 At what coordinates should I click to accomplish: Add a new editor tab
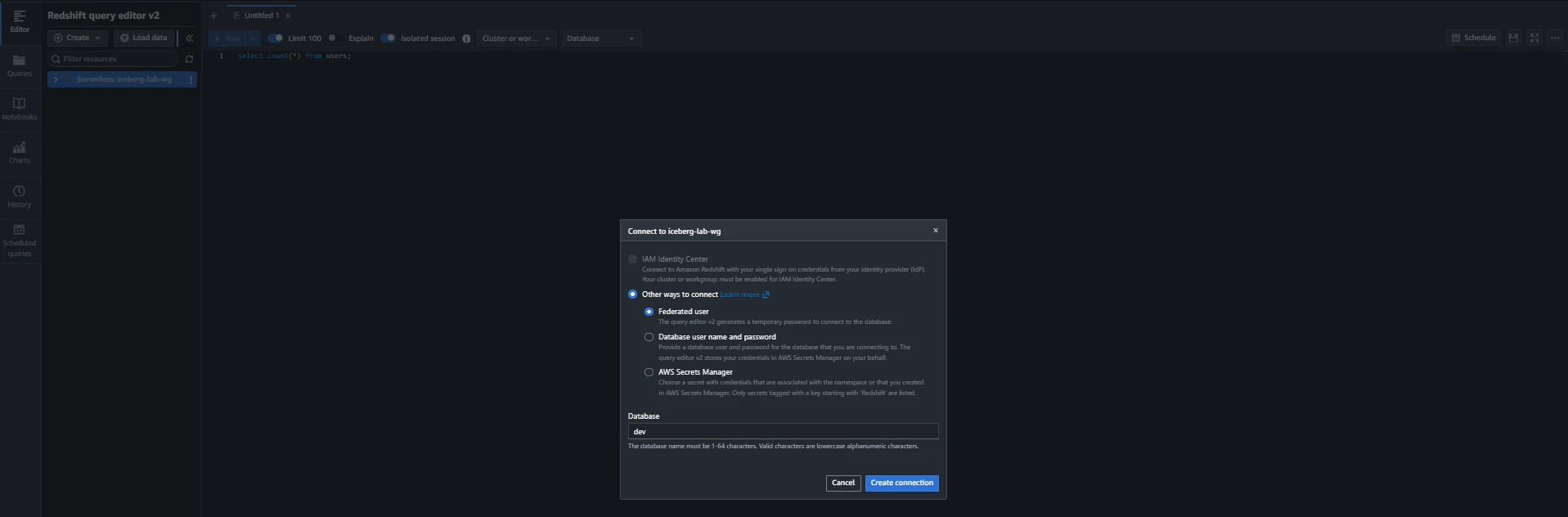point(213,16)
